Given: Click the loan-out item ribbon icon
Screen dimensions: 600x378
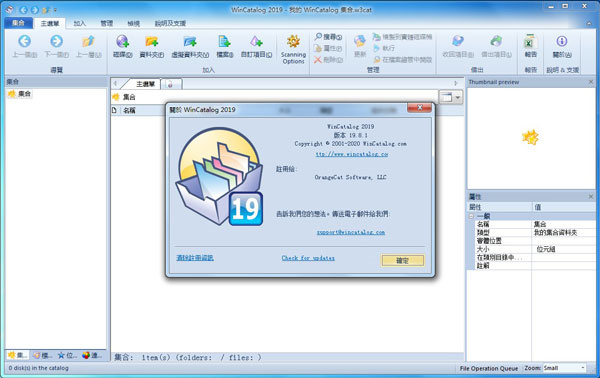Looking at the screenshot, I should click(496, 46).
